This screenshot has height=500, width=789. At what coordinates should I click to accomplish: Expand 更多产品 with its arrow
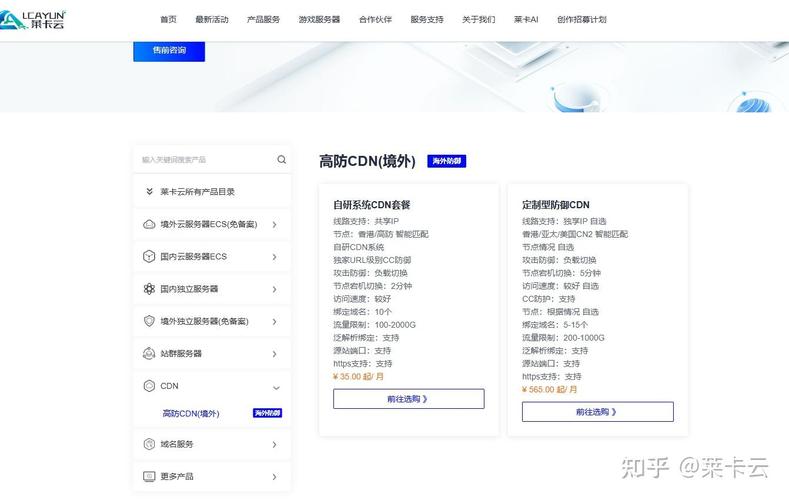(x=275, y=476)
